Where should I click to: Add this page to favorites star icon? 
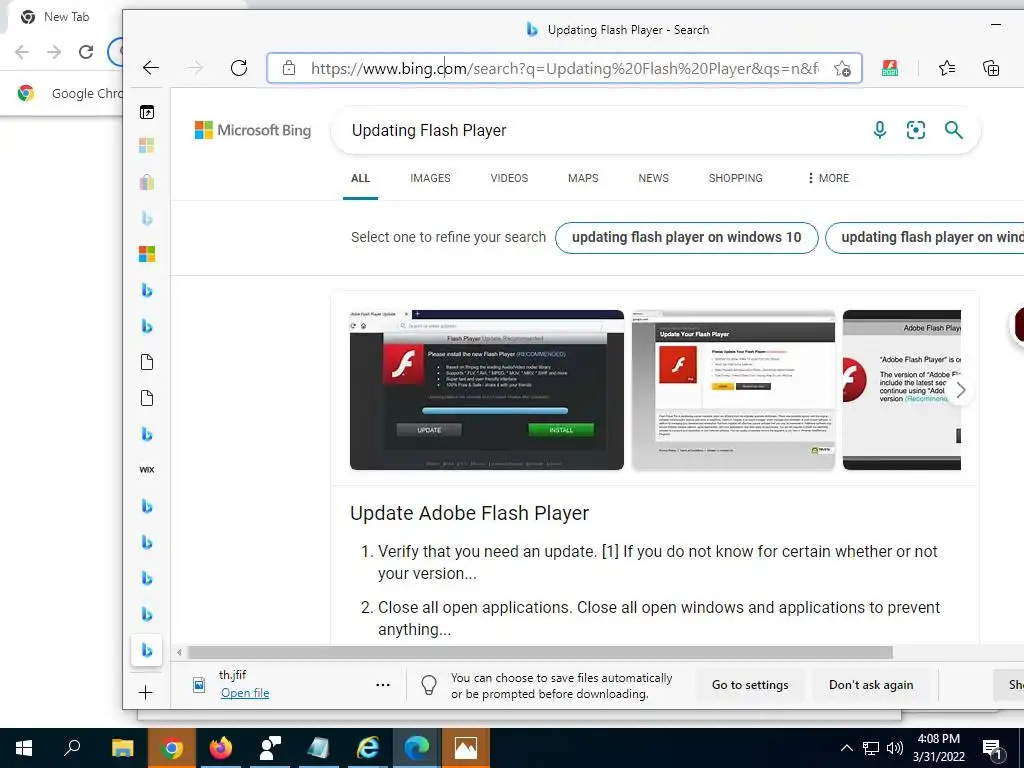click(x=842, y=68)
